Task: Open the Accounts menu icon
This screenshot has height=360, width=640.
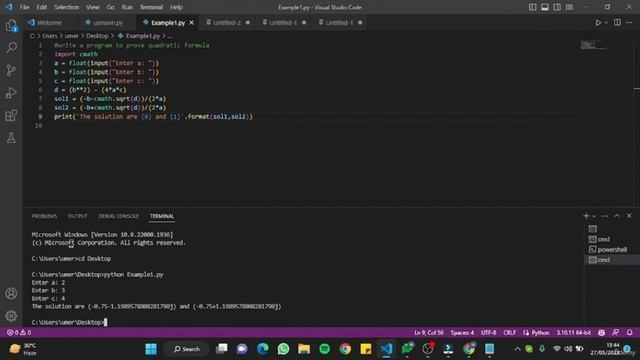Action: 11,293
